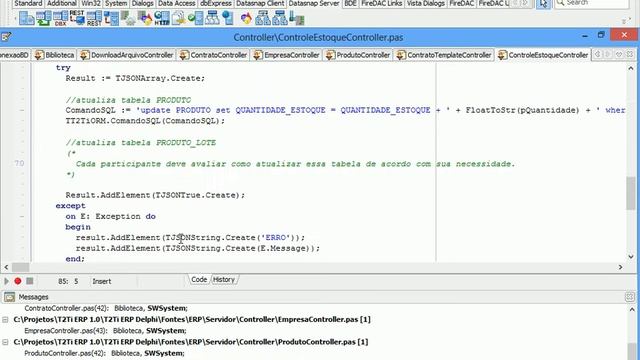Switch to the Biblioteca editor tab
Screen dimensions: 640x360
[x=55, y=55]
